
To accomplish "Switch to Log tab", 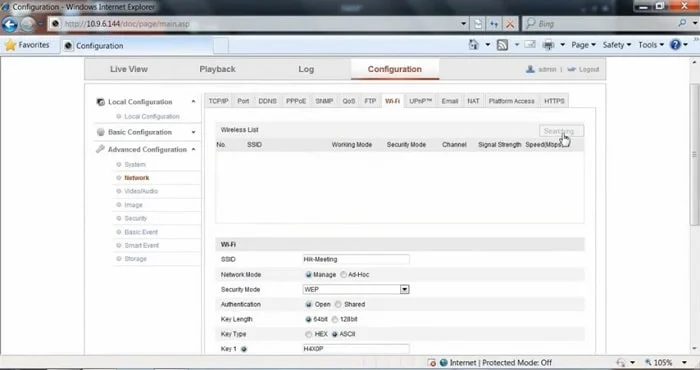I will (306, 69).
